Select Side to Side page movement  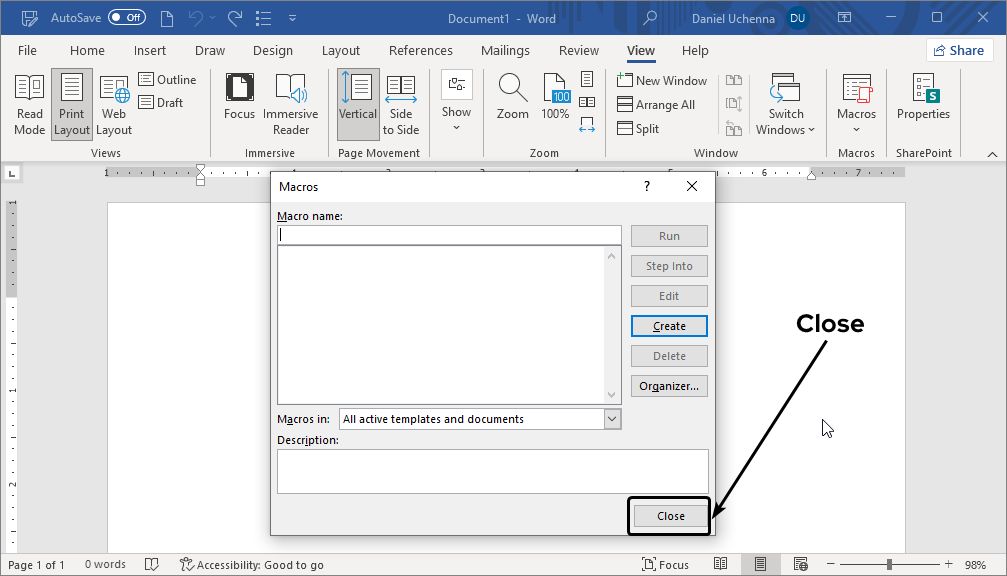pos(400,103)
